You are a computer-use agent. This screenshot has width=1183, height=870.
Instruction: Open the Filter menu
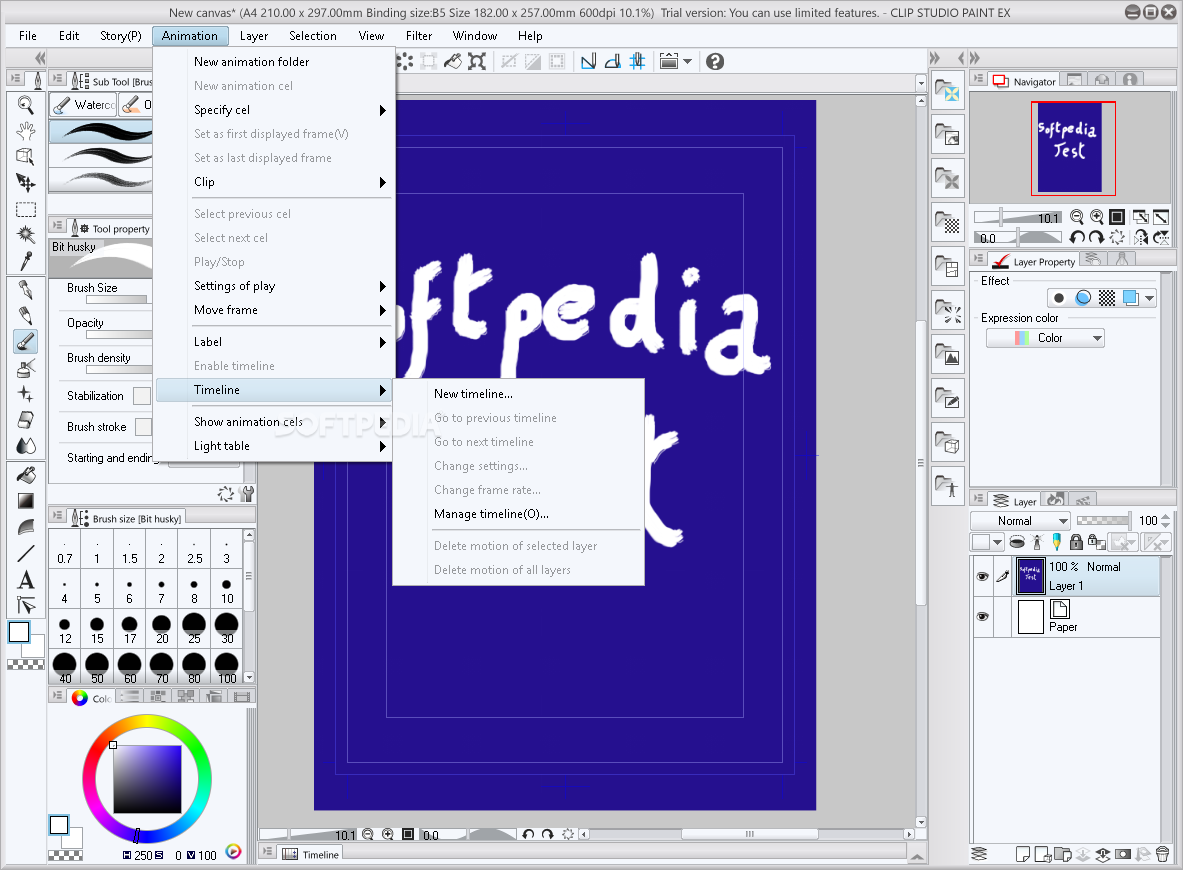click(x=419, y=35)
